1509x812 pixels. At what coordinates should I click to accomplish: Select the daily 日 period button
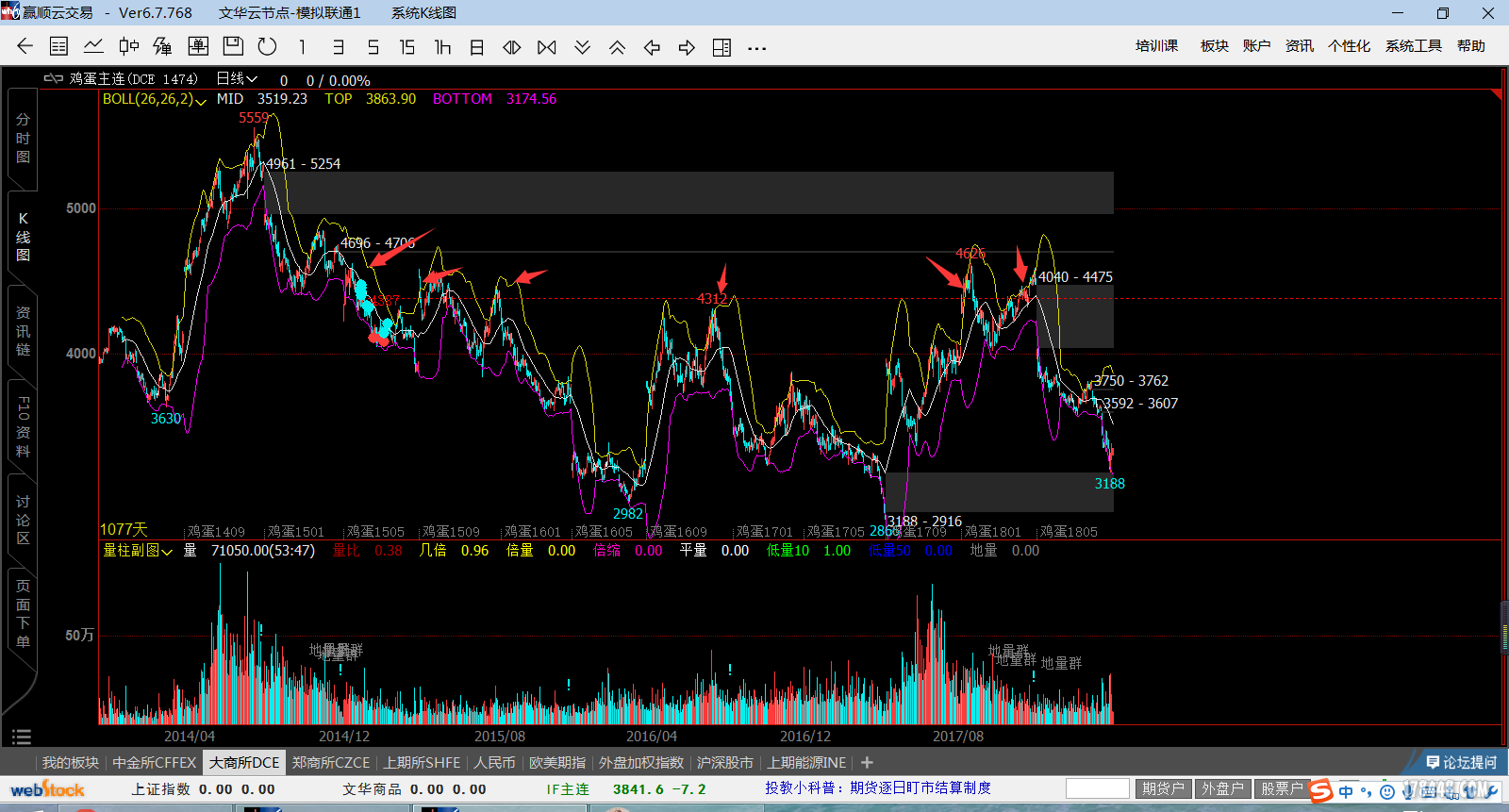click(x=477, y=47)
